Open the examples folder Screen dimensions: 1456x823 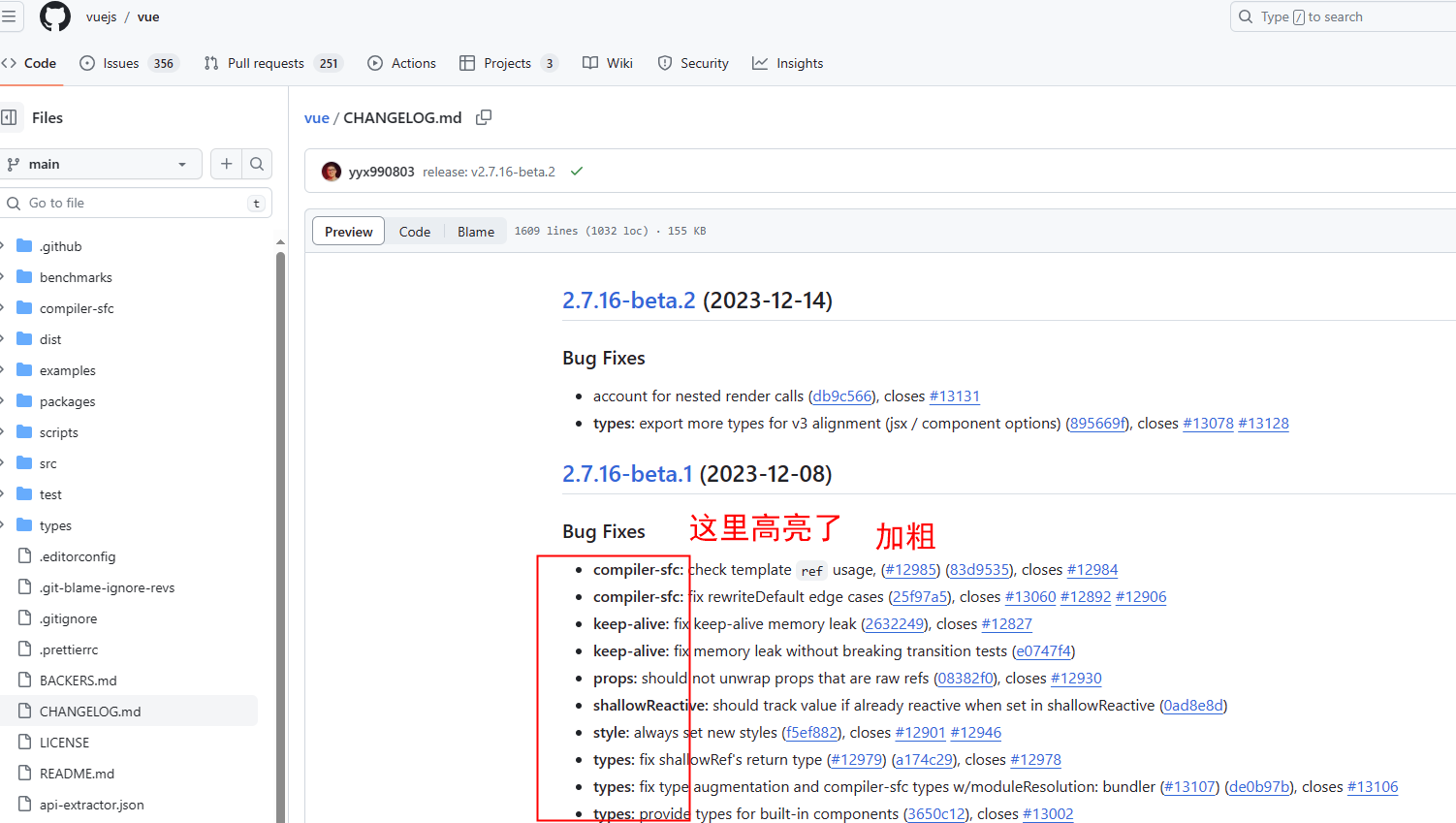(x=68, y=370)
